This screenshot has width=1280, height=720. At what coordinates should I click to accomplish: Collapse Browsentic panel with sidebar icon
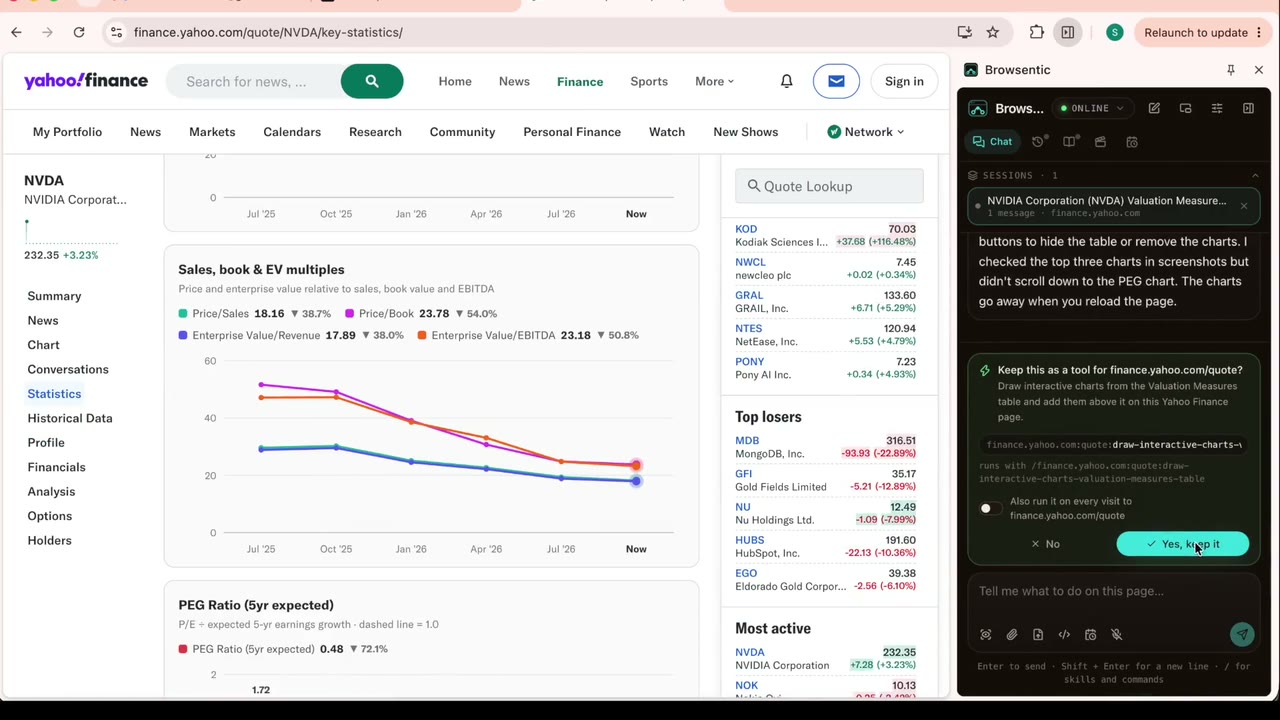tap(1248, 108)
